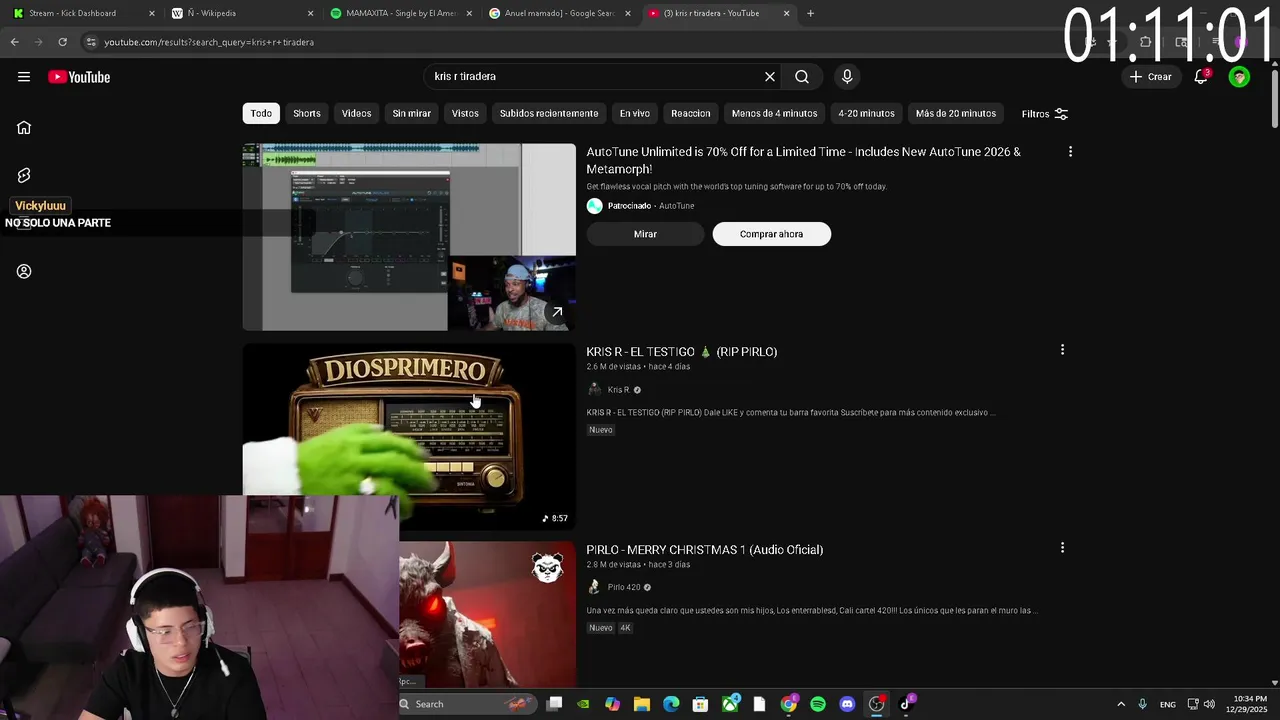1280x720 pixels.
Task: Select the 4-20 minutos filter chip
Action: point(866,113)
